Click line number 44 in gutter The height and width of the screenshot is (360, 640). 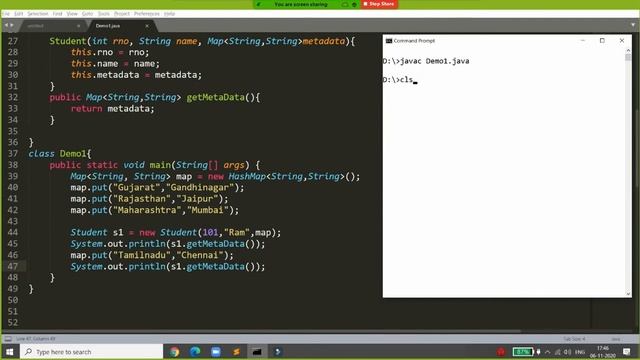13,233
